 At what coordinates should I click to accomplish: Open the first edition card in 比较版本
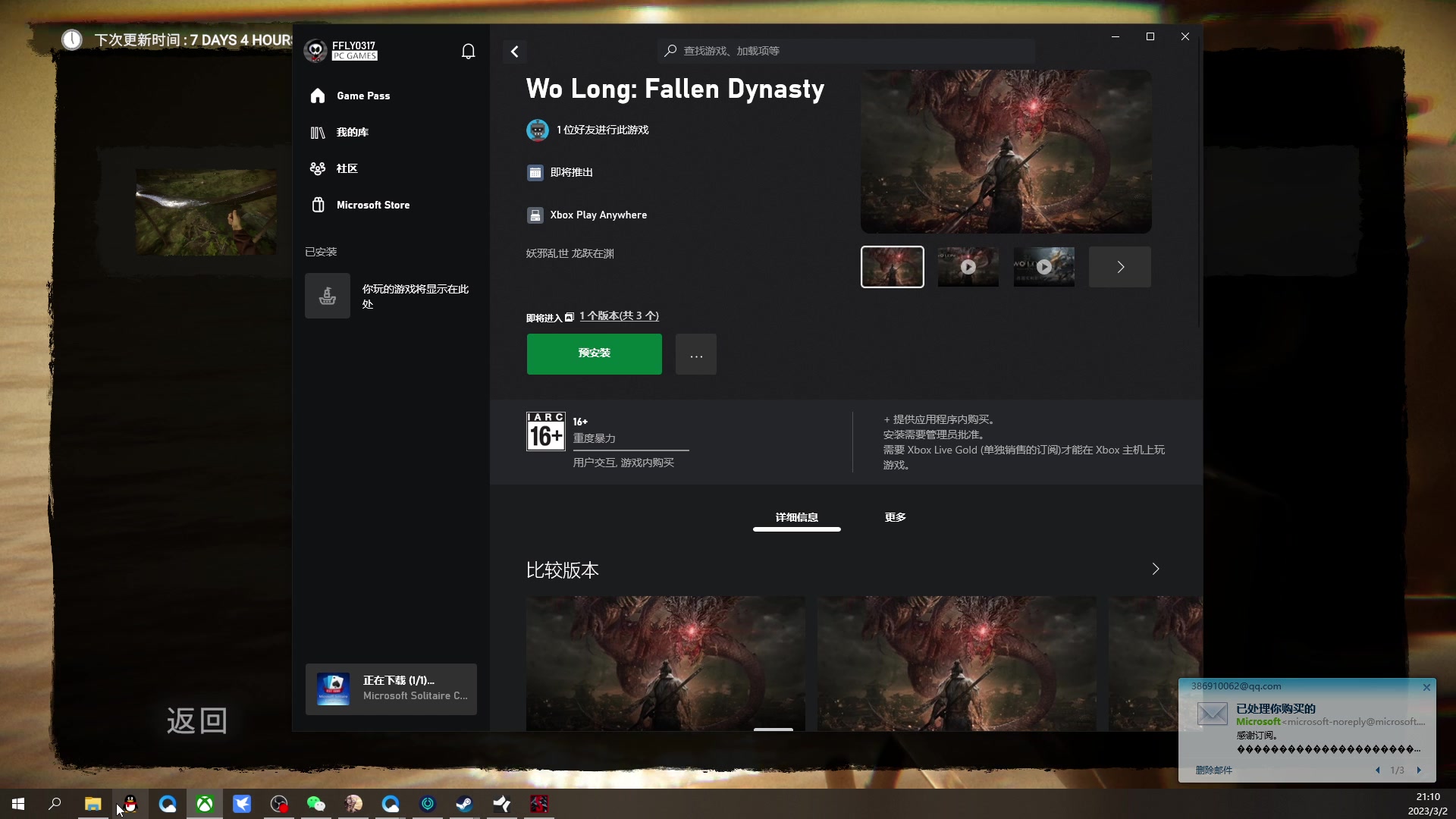[x=666, y=664]
